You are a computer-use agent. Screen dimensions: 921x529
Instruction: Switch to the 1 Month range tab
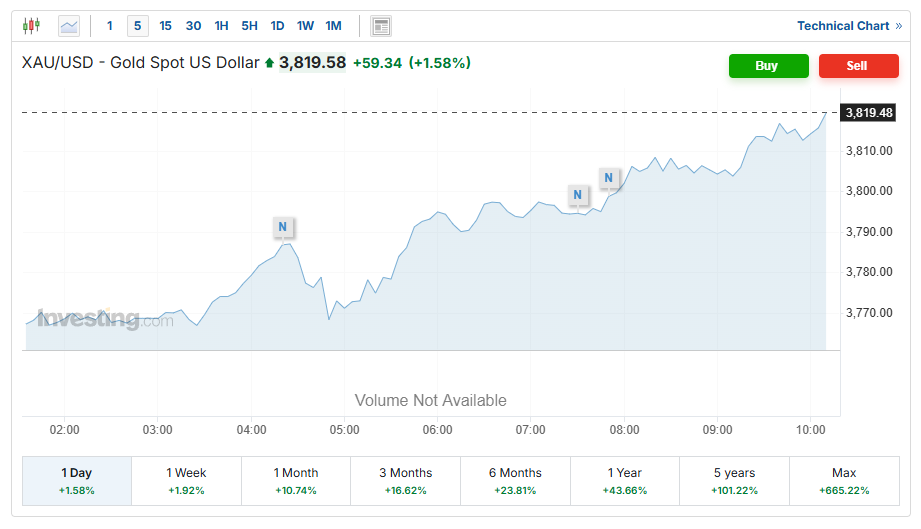coord(296,481)
